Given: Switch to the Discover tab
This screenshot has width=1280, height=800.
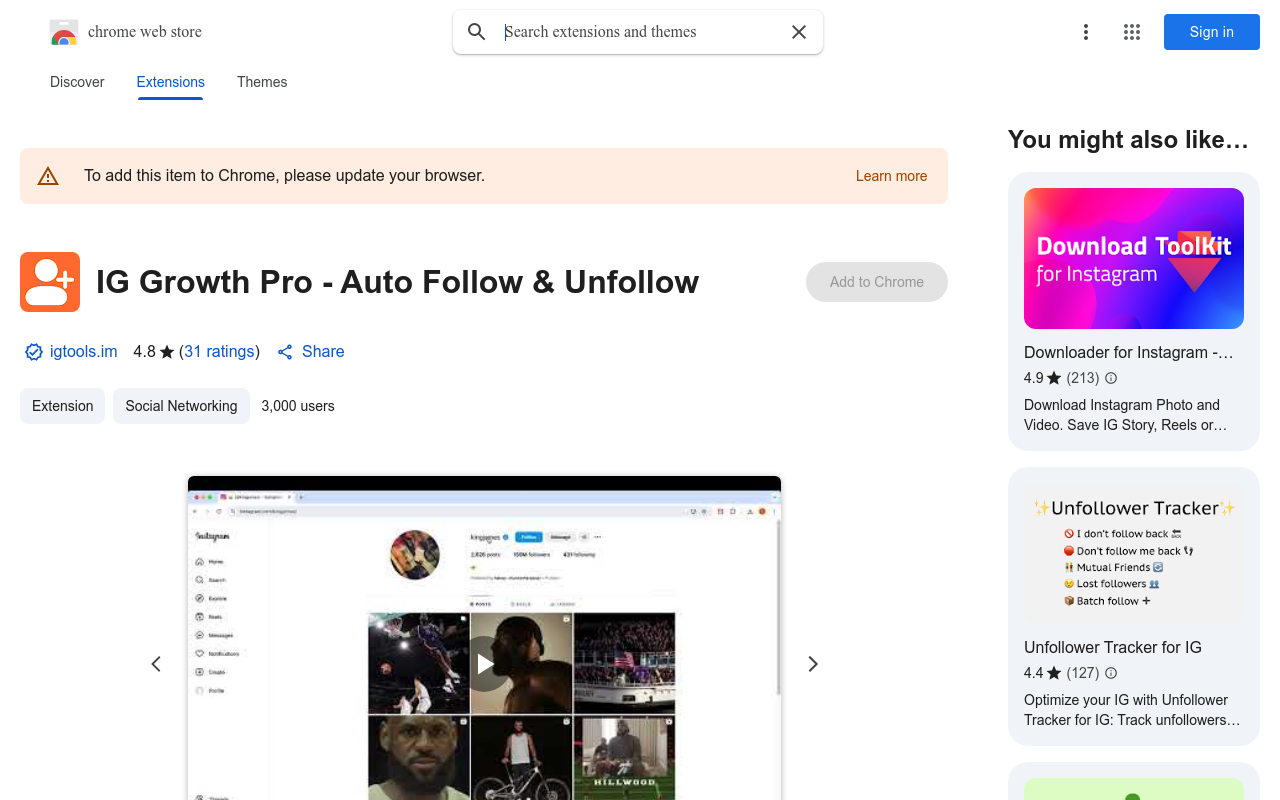Looking at the screenshot, I should 77,82.
